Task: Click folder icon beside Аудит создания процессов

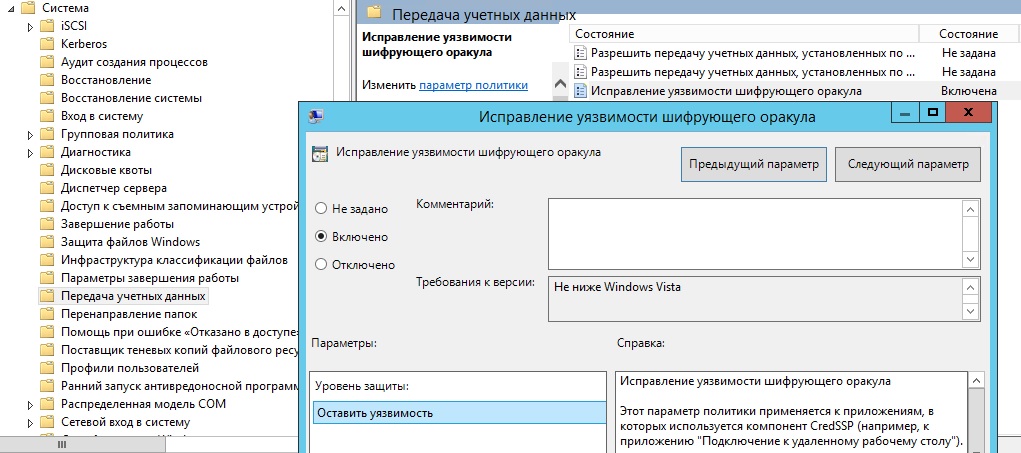Action: click(x=46, y=62)
